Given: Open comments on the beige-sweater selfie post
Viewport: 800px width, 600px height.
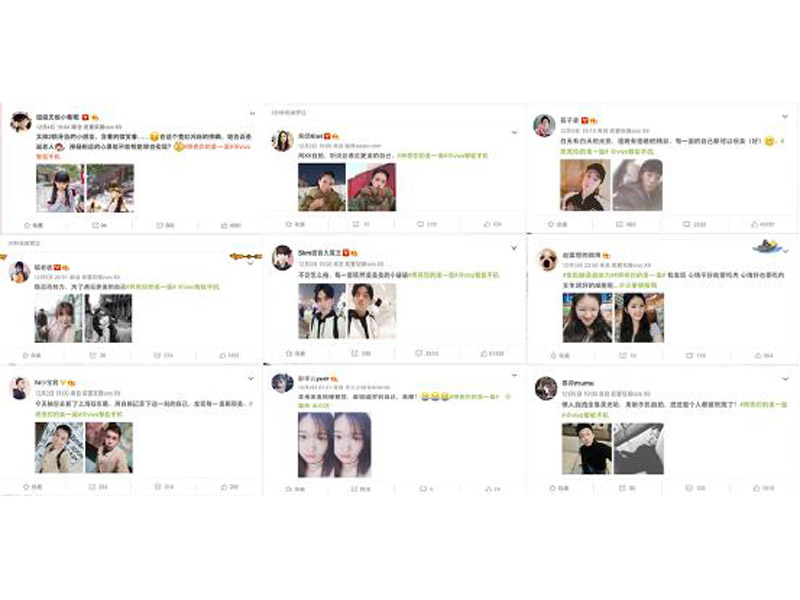Looking at the screenshot, I should click(164, 487).
